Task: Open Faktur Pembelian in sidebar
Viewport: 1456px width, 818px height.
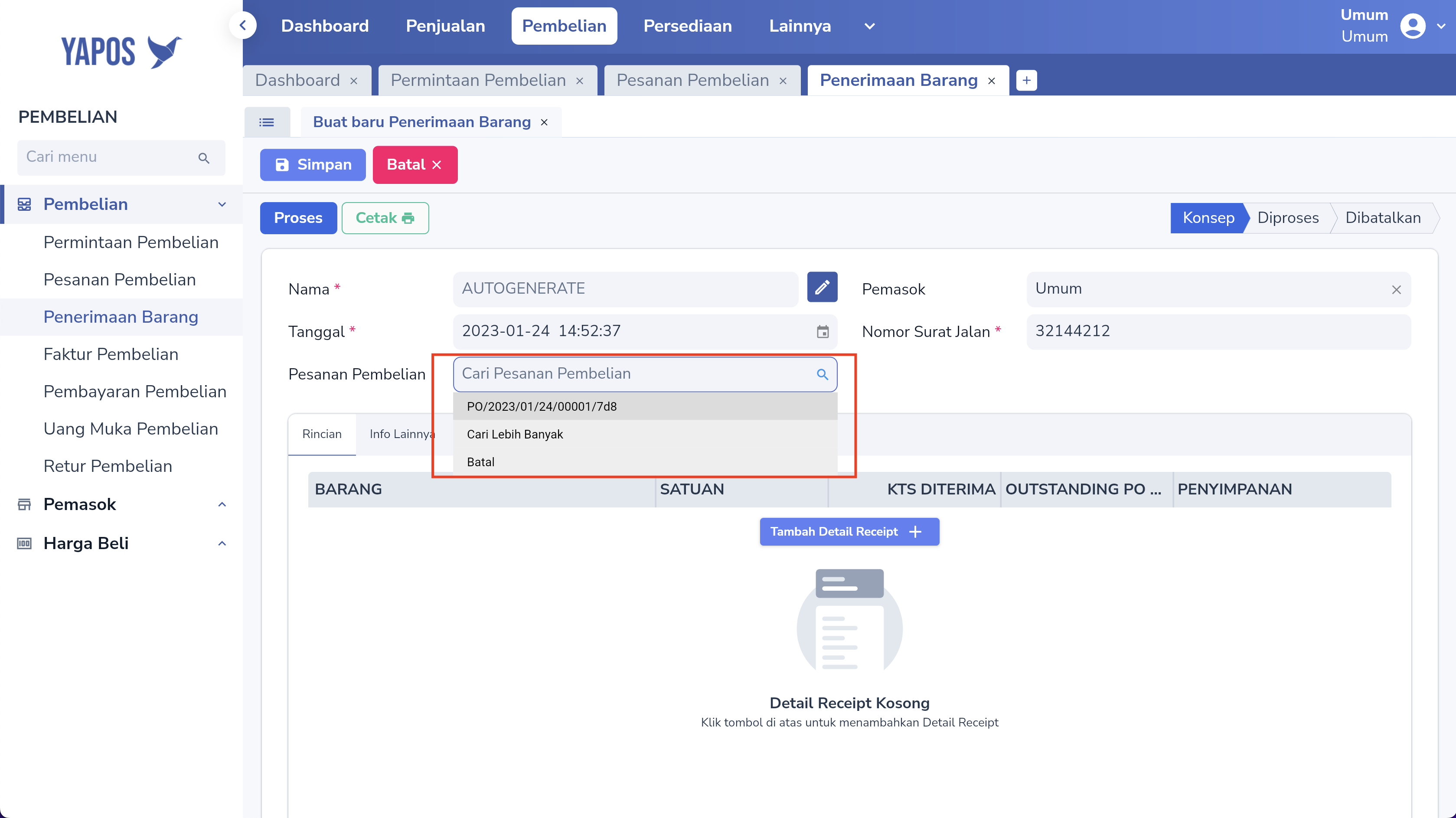Action: (111, 354)
